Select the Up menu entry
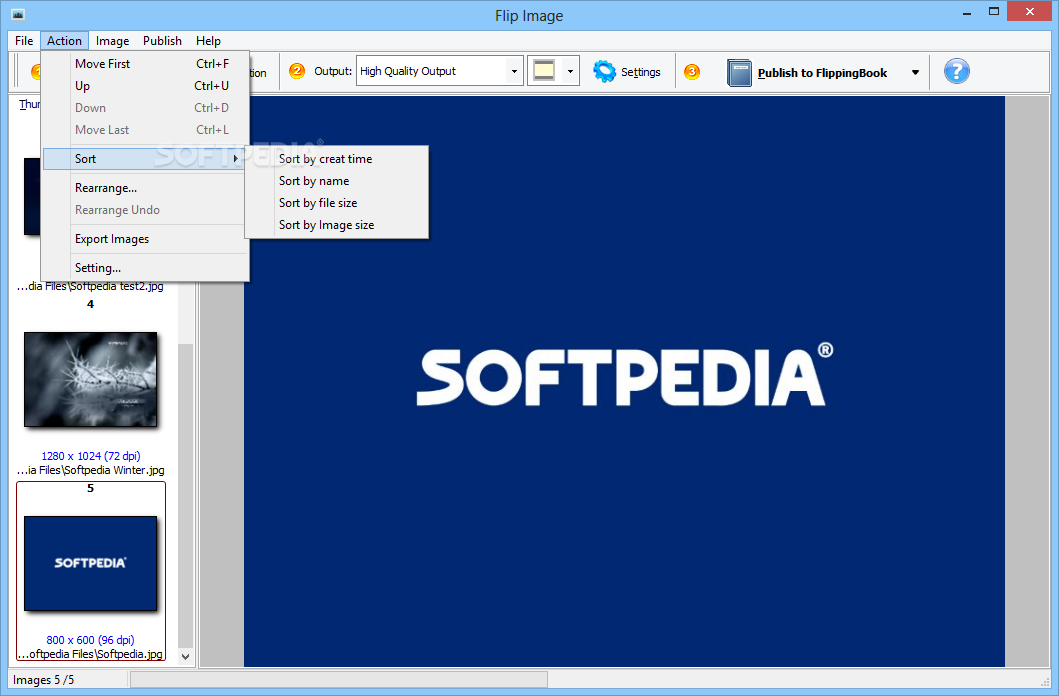Screen dimensions: 1059x696 (145, 86)
